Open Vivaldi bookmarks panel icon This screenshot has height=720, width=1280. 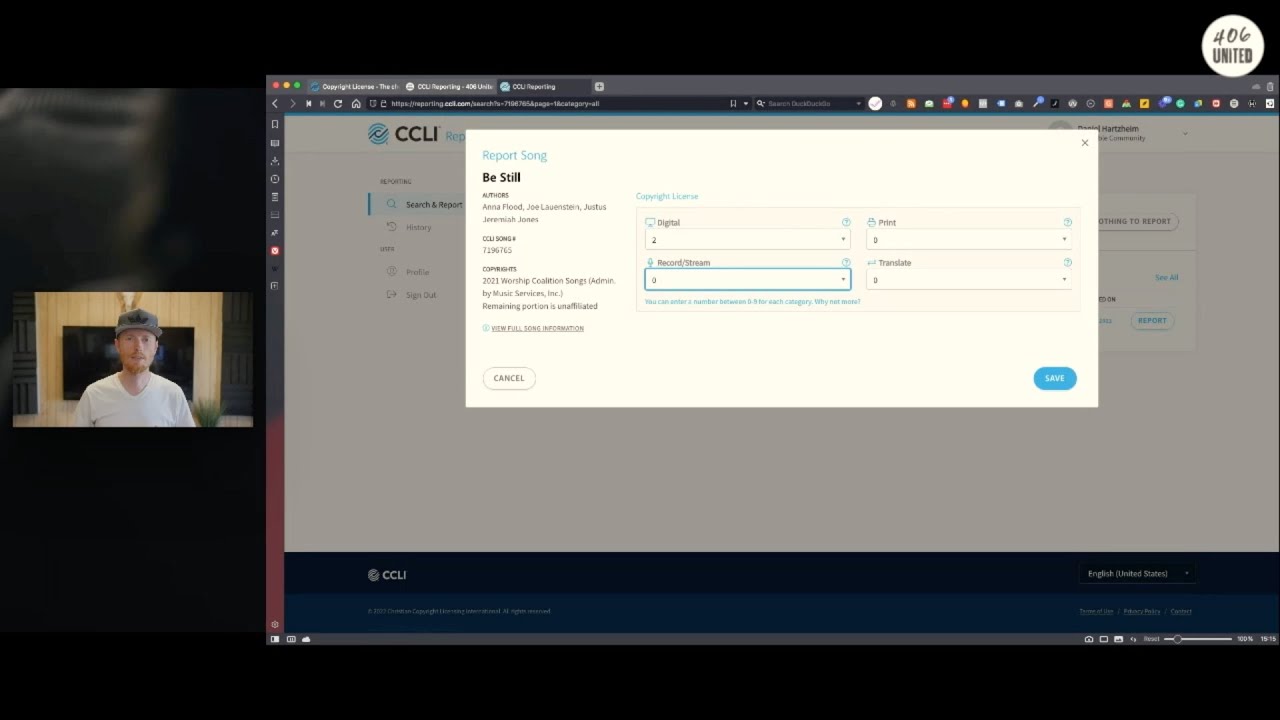coord(275,124)
